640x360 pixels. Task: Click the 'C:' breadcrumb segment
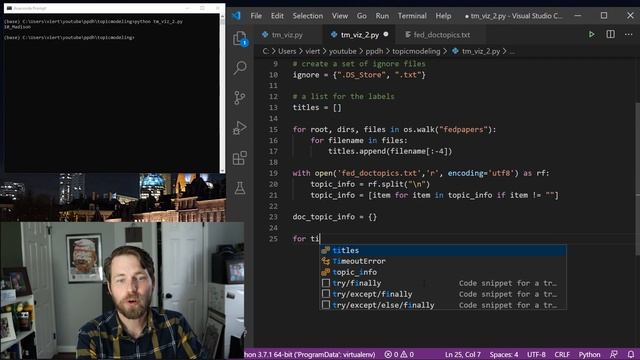(265, 51)
